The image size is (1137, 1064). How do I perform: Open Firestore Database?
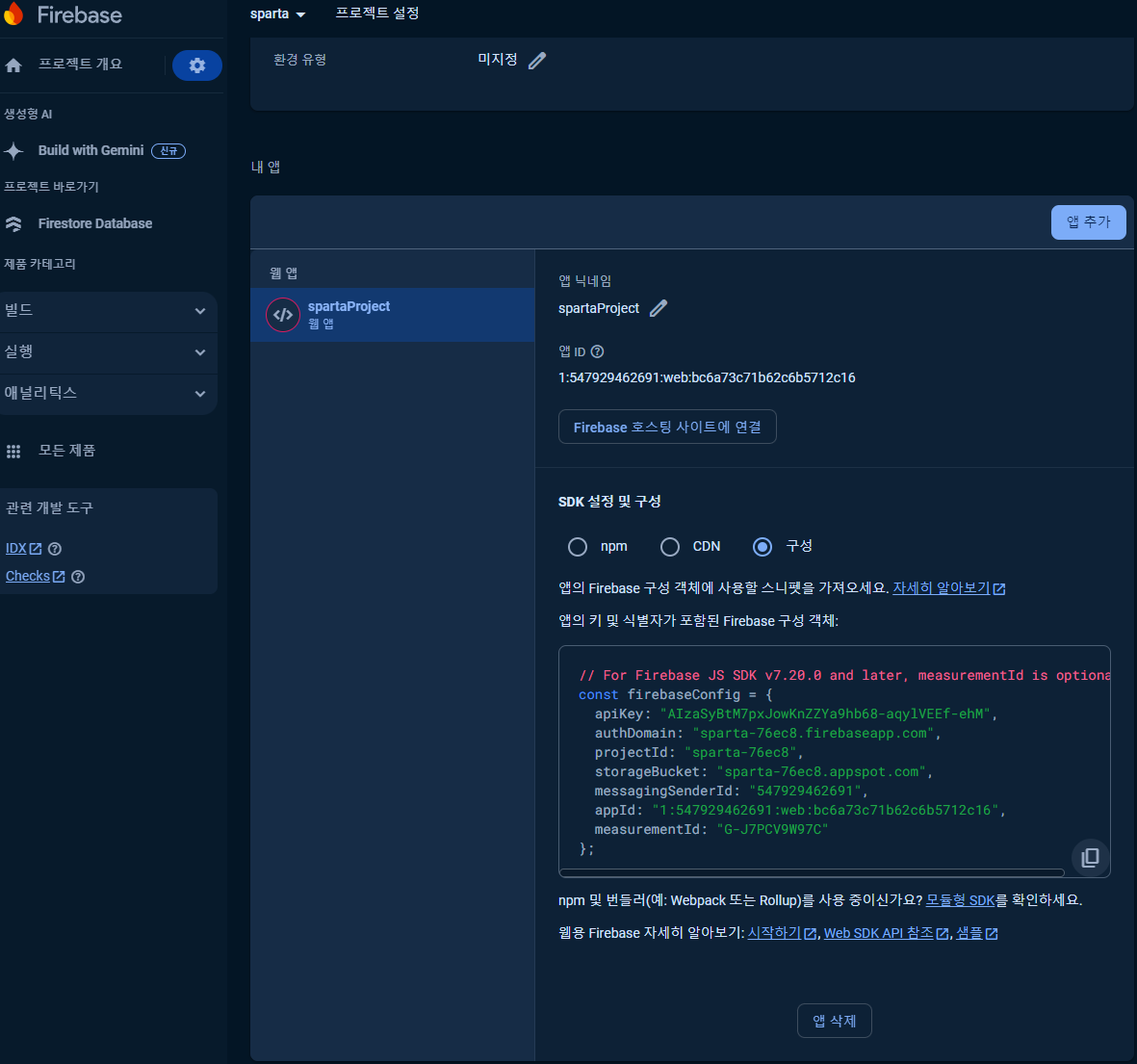[x=95, y=223]
